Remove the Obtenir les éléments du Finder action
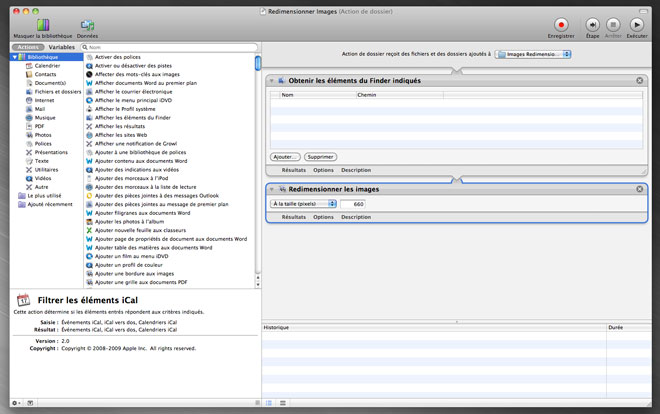 tap(639, 80)
